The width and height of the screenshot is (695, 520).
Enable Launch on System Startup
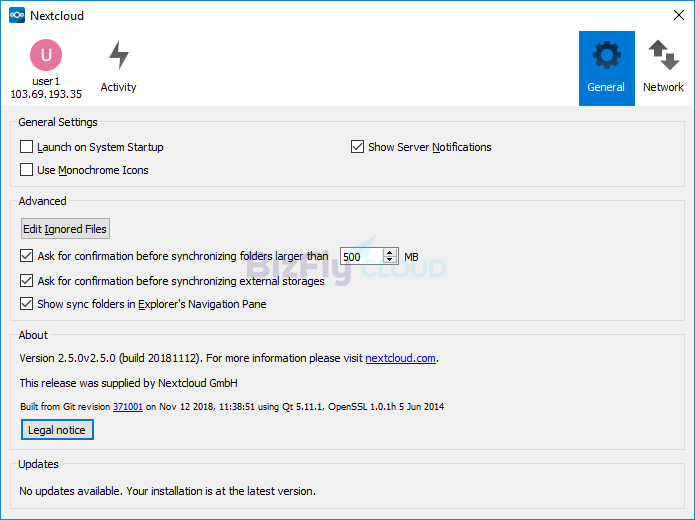(27, 147)
